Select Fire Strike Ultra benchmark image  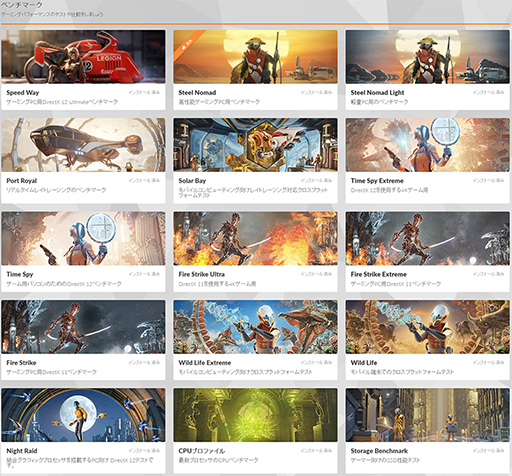[x=255, y=238]
